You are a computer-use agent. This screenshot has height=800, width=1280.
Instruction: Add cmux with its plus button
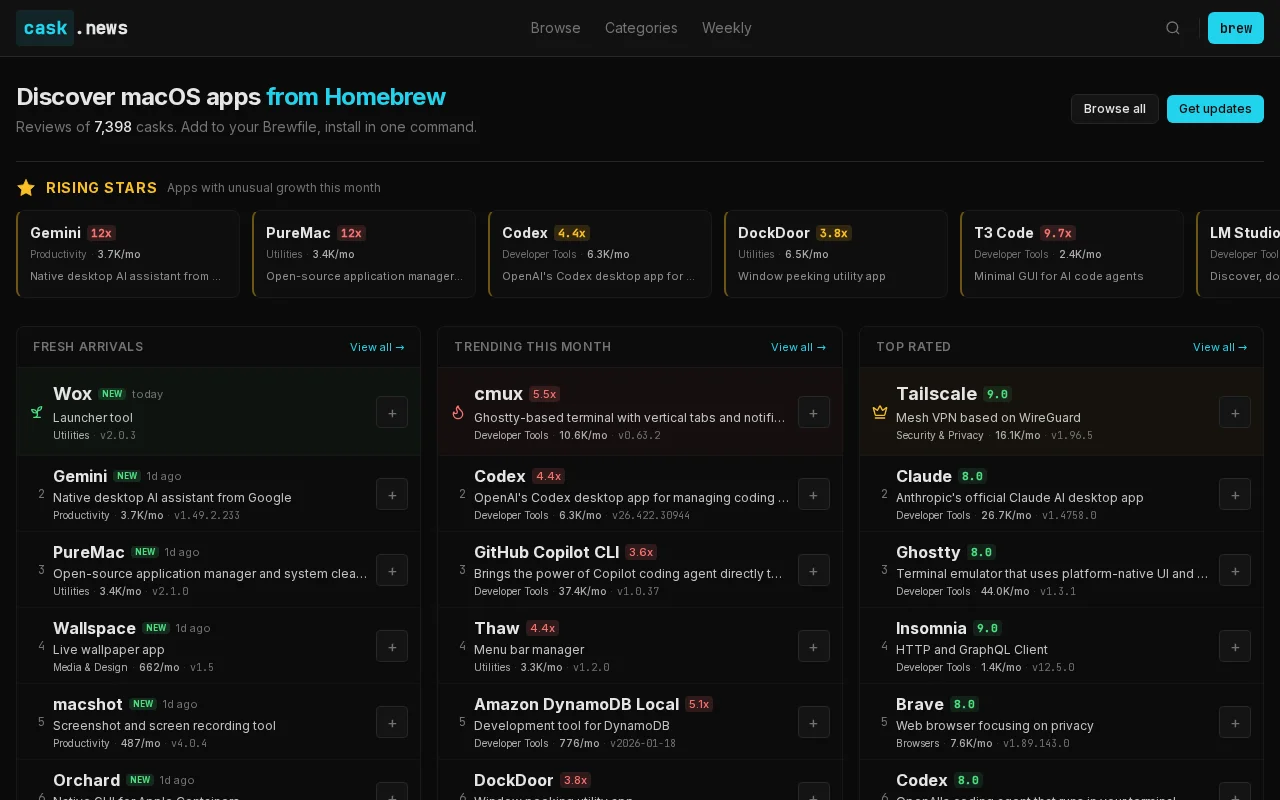coord(814,412)
